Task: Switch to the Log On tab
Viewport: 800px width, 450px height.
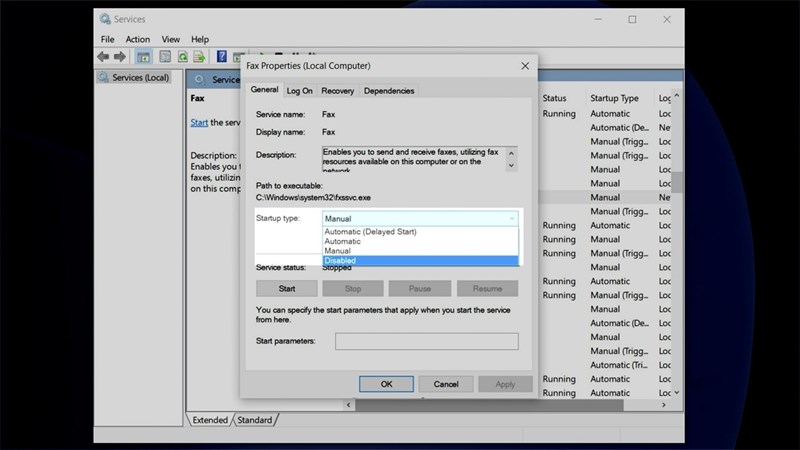Action: (299, 91)
